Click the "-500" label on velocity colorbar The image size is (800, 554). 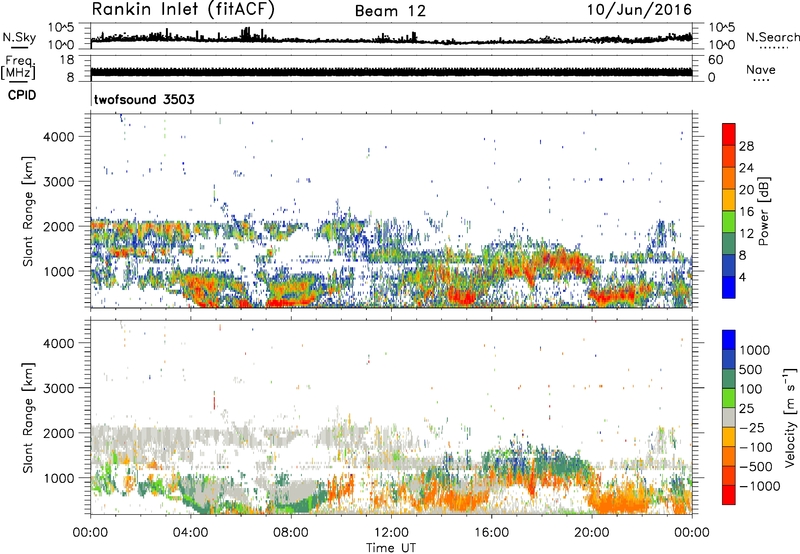(756, 467)
